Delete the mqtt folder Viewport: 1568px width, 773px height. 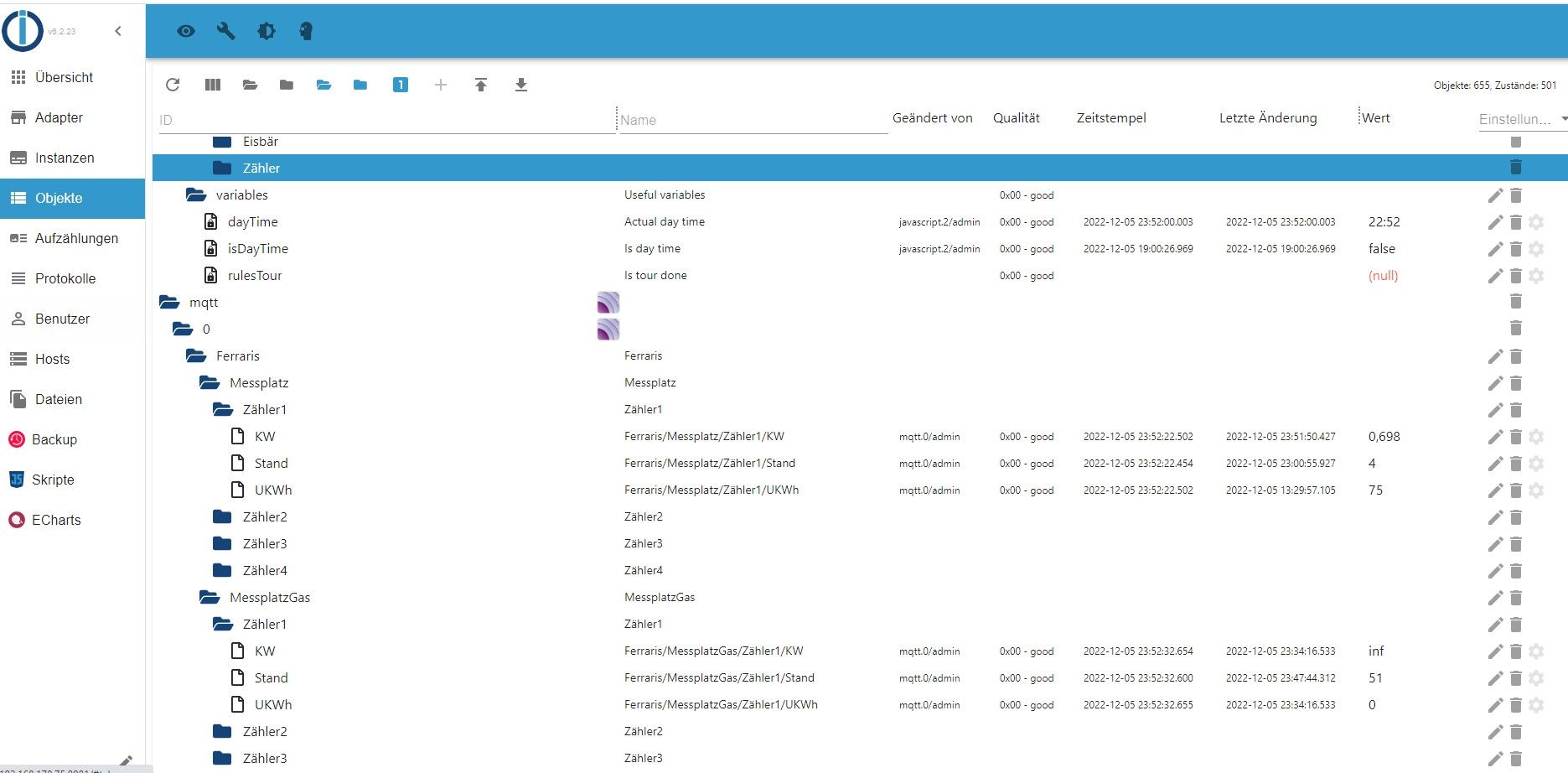click(1516, 302)
